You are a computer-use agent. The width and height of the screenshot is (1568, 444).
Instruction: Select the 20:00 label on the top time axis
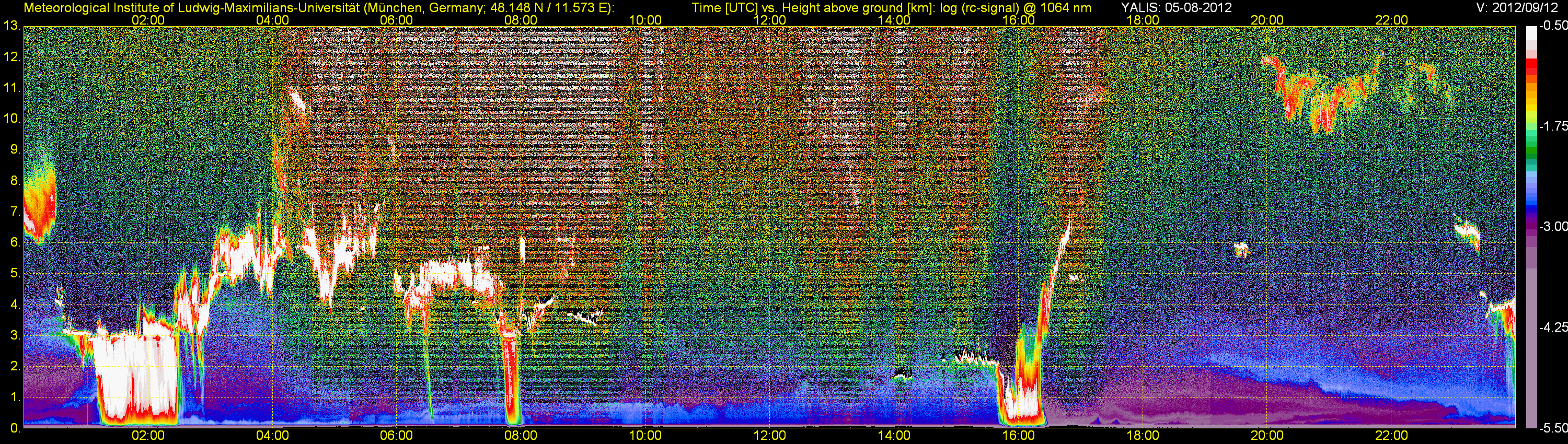coord(1267,19)
